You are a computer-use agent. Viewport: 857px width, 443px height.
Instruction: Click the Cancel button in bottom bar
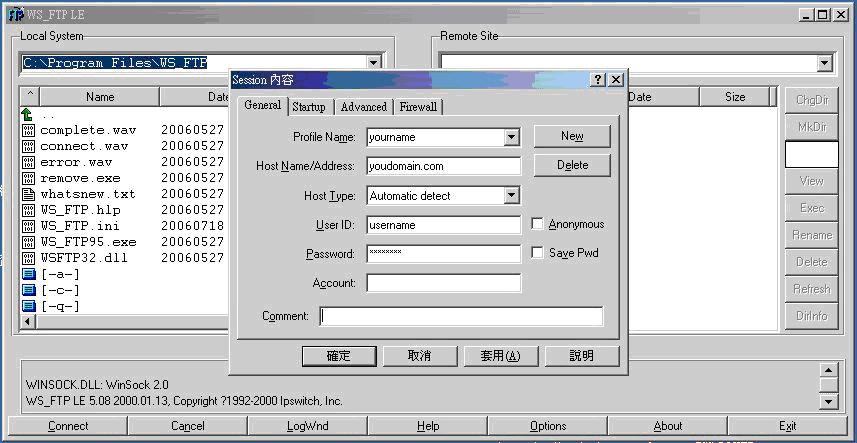tap(187, 426)
